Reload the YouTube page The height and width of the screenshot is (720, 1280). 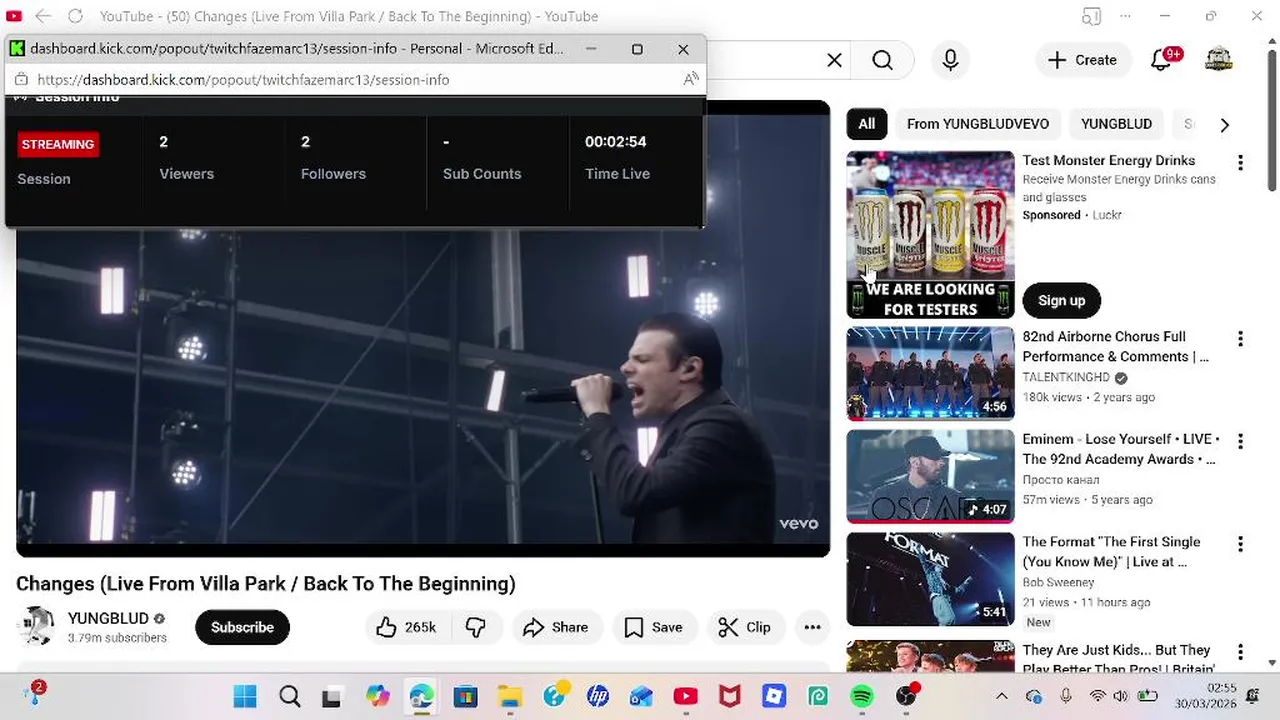tap(75, 16)
